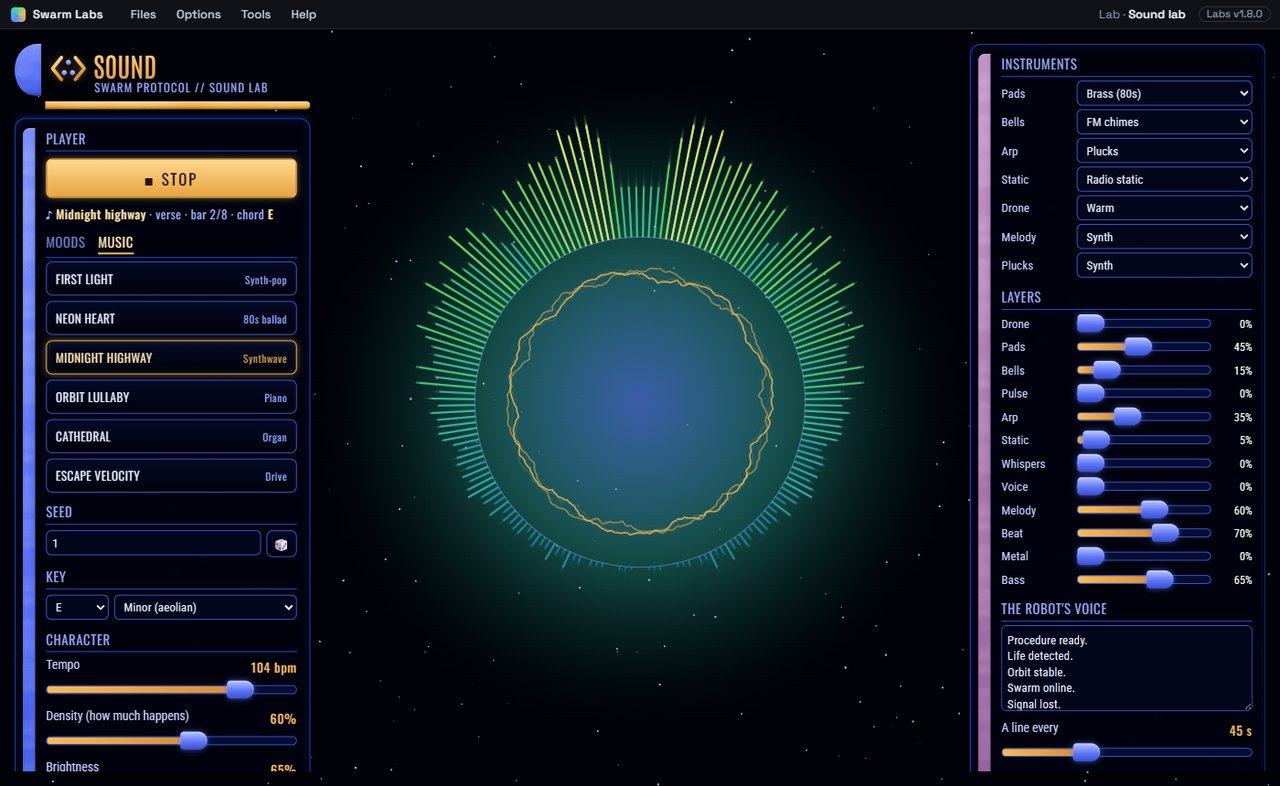Click the Swarm Labs logo icon
This screenshot has width=1280, height=786.
click(18, 14)
